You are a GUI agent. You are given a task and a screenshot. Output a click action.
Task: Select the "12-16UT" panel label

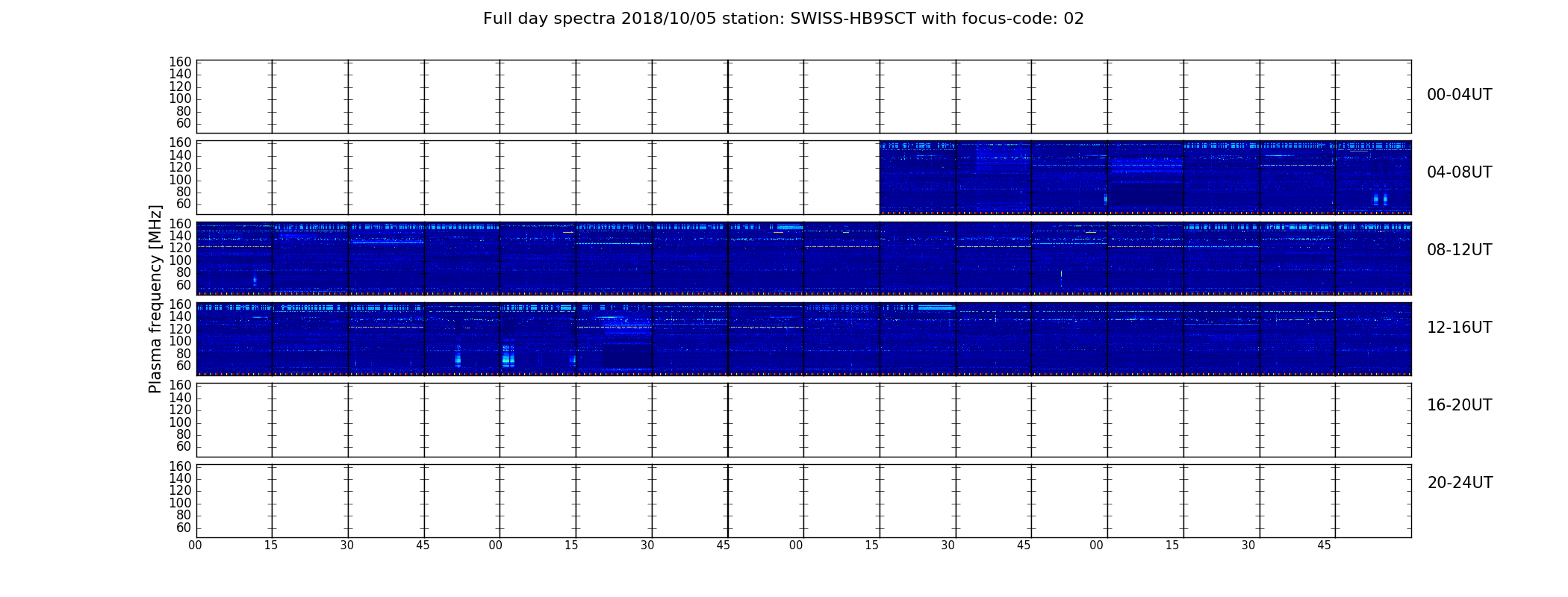click(1460, 328)
